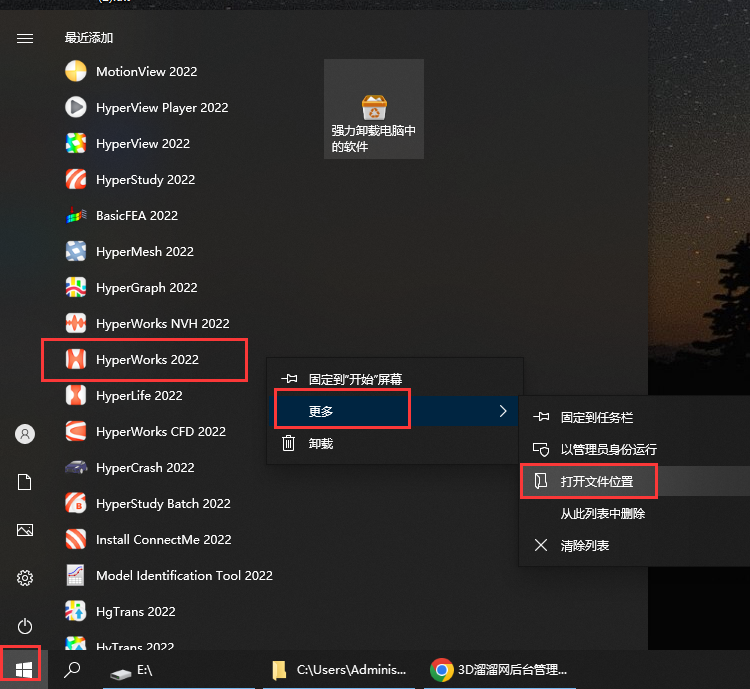Select 清除列表 option

[634, 545]
